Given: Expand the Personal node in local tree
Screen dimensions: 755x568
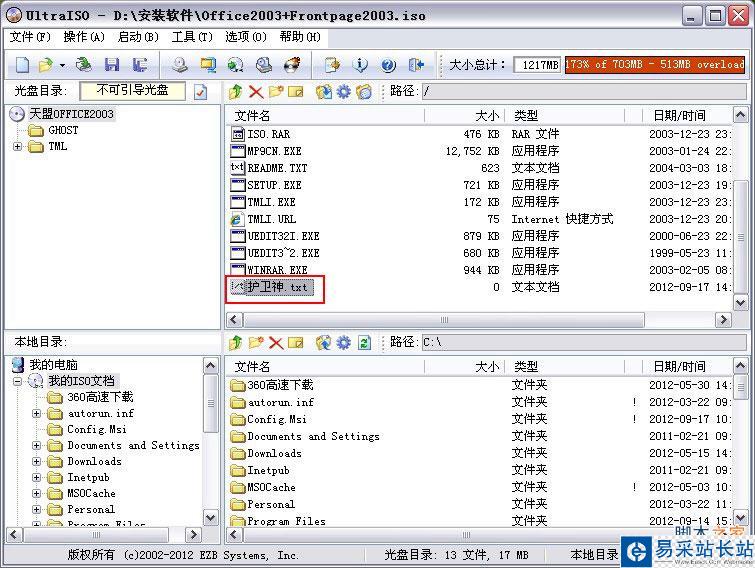Looking at the screenshot, I should [x=37, y=509].
